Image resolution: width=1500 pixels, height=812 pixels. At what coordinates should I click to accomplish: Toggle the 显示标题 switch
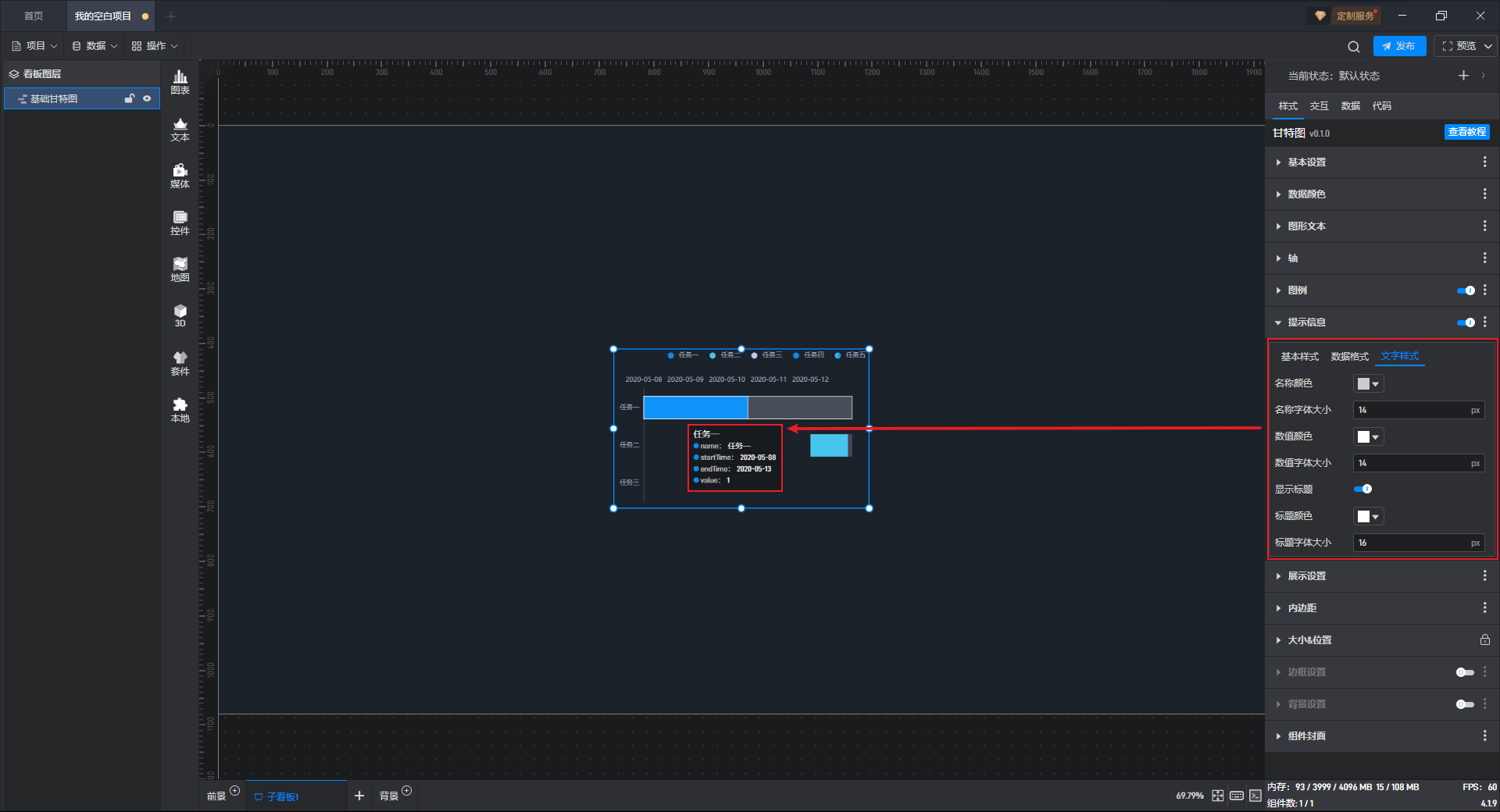click(x=1362, y=489)
